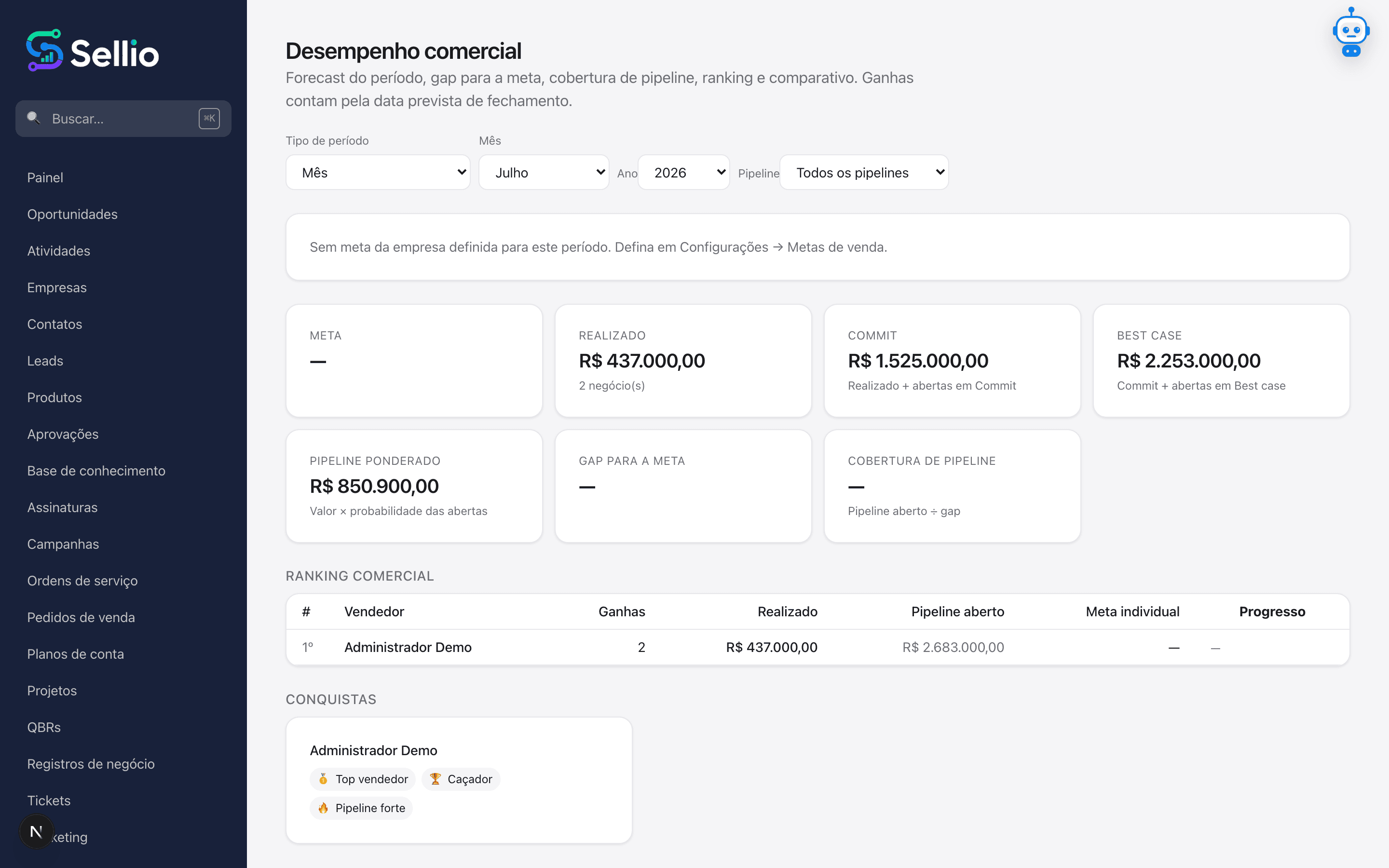
Task: Click the R$ 2.683.000,00 pipeline cell
Action: click(953, 647)
